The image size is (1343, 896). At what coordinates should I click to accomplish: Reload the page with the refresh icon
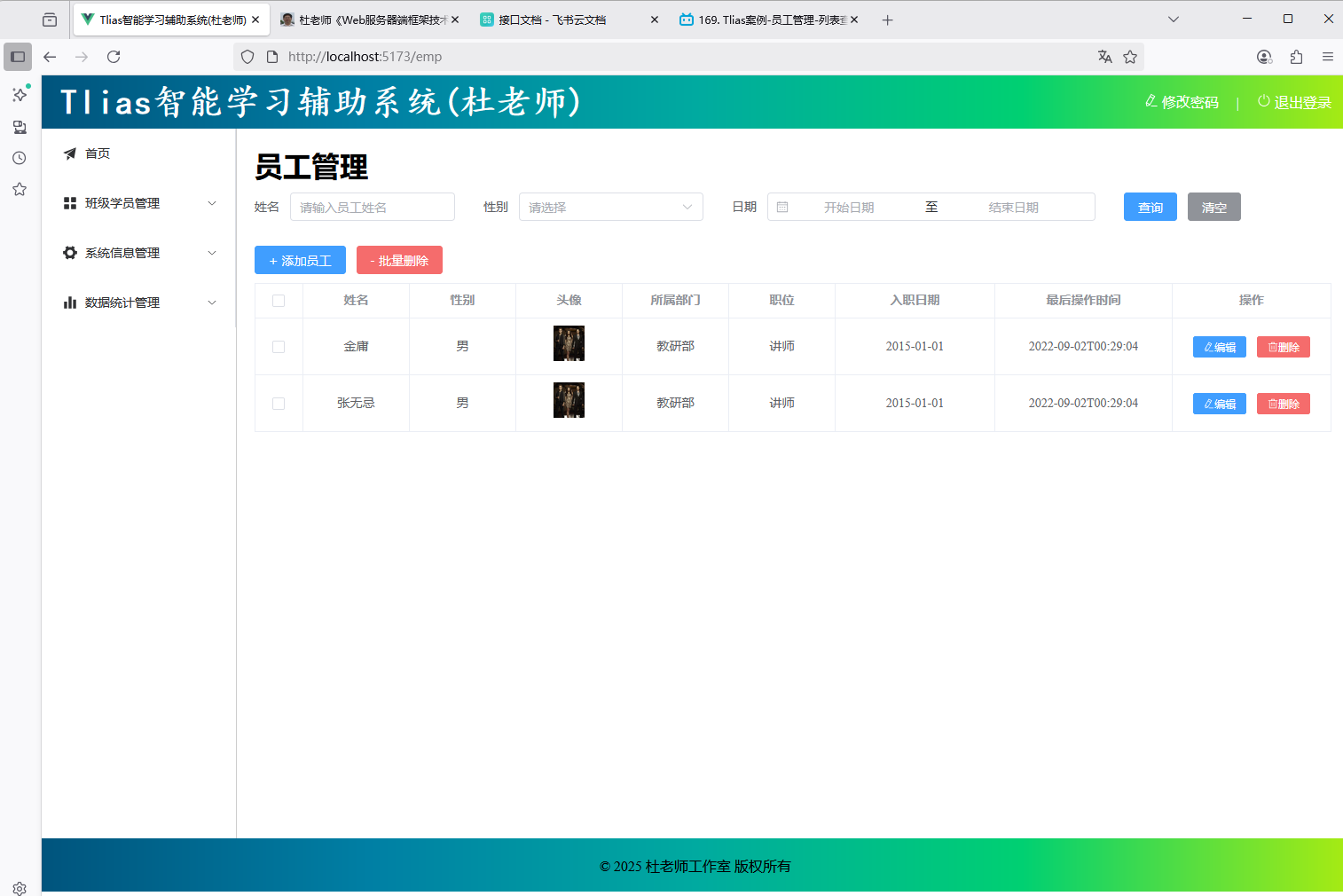click(114, 57)
